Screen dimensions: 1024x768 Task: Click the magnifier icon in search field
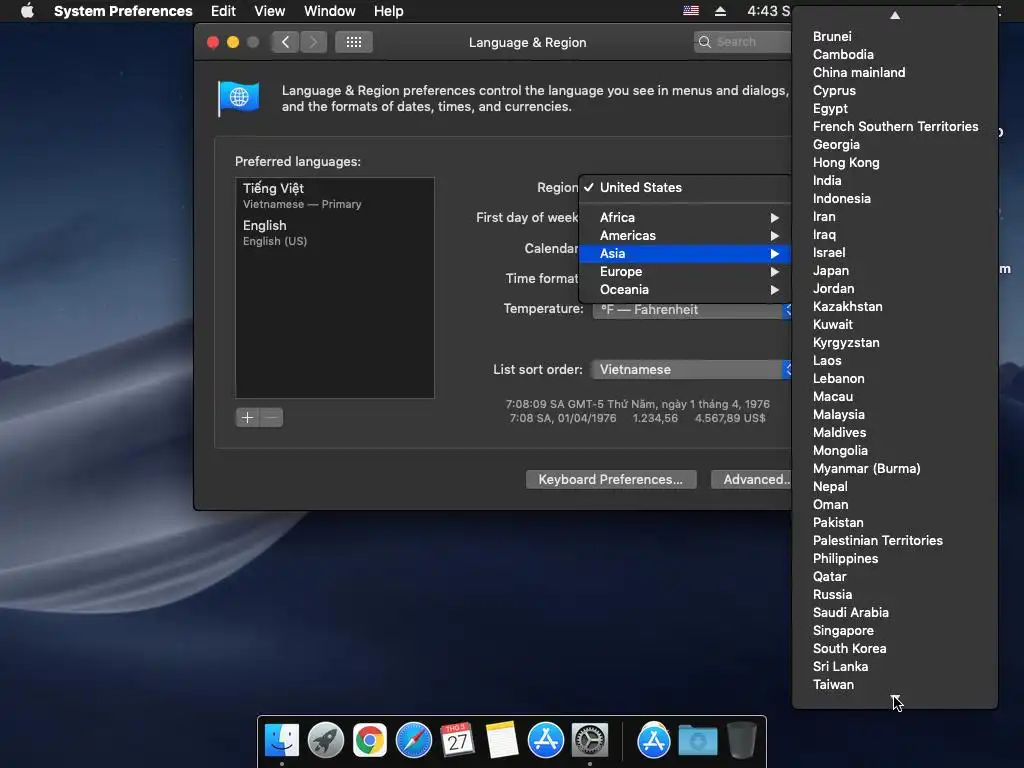point(705,42)
